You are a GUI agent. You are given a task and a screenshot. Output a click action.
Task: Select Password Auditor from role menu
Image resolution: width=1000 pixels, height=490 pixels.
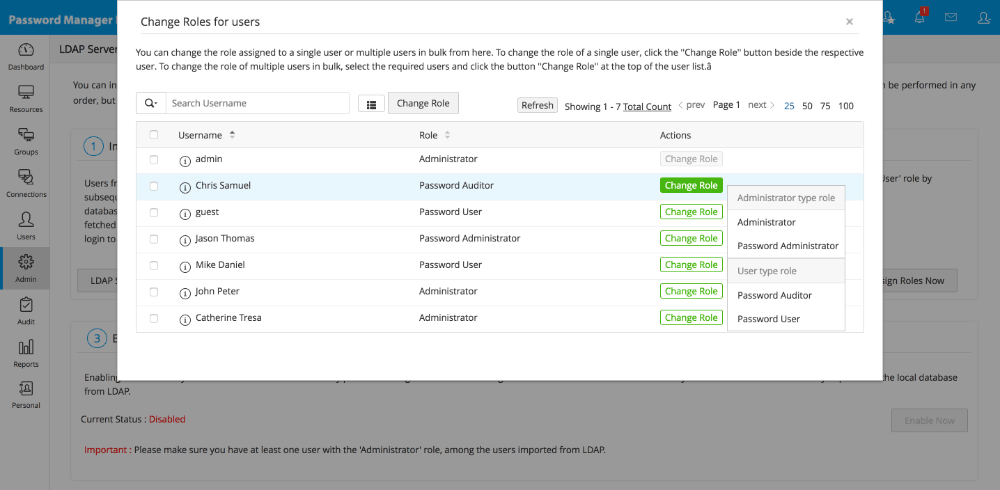click(x=774, y=295)
